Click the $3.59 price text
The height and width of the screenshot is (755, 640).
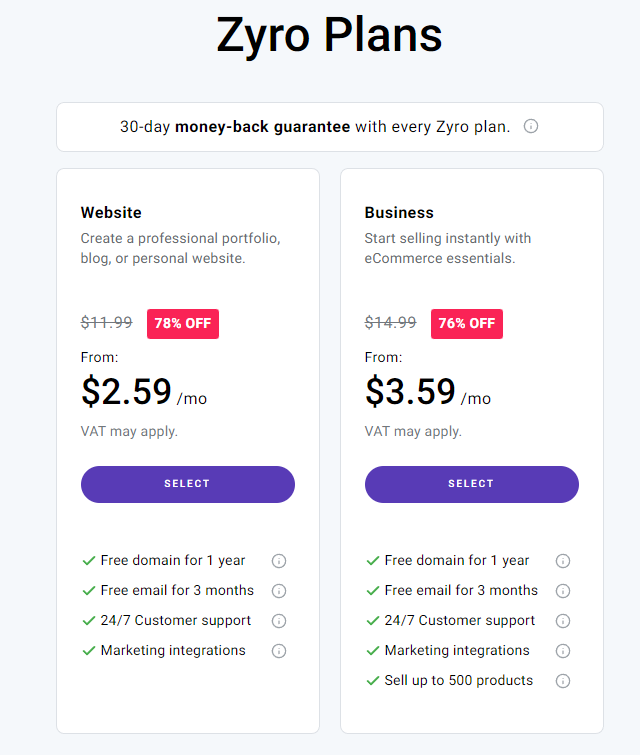click(411, 392)
